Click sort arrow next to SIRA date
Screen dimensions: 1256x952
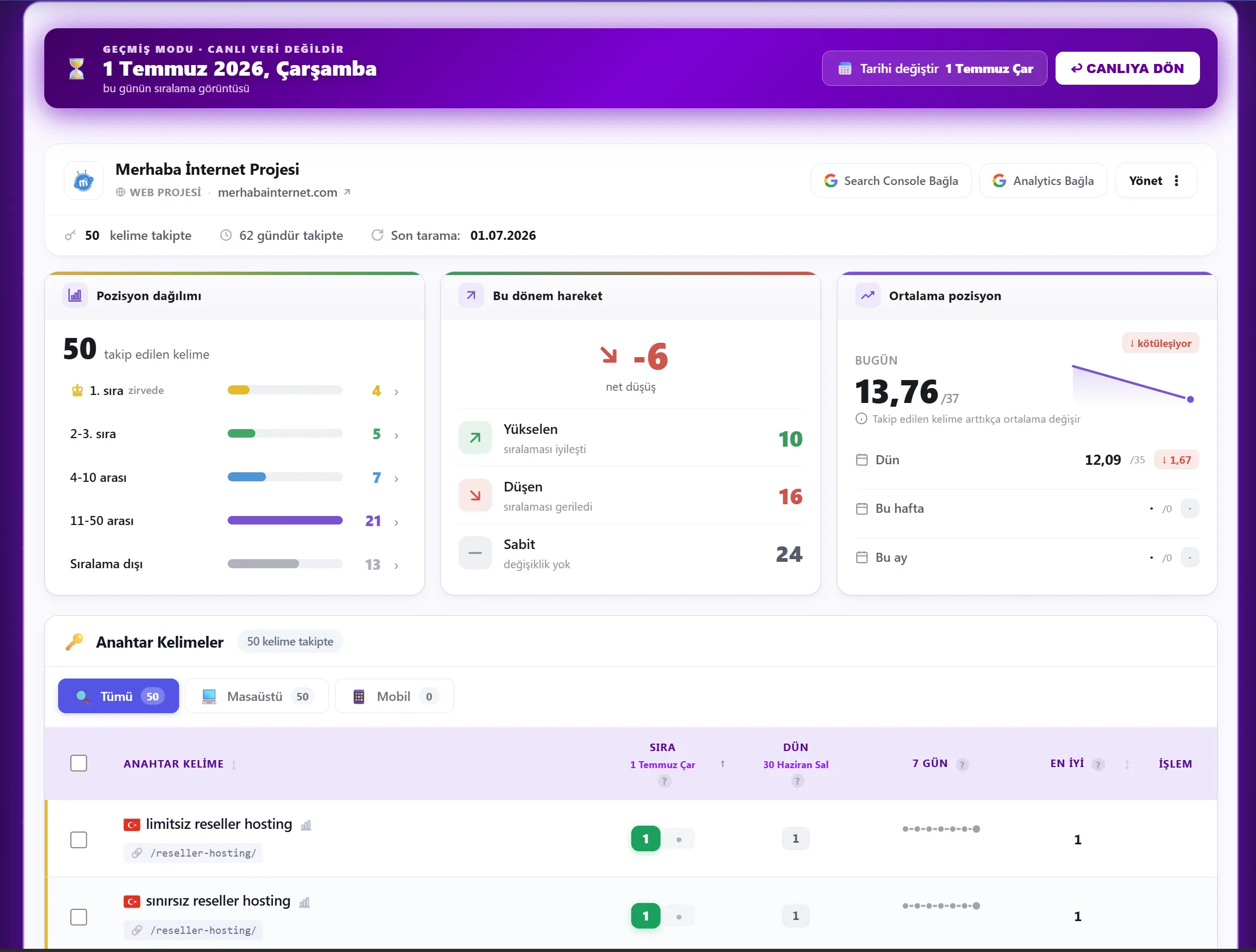click(722, 764)
